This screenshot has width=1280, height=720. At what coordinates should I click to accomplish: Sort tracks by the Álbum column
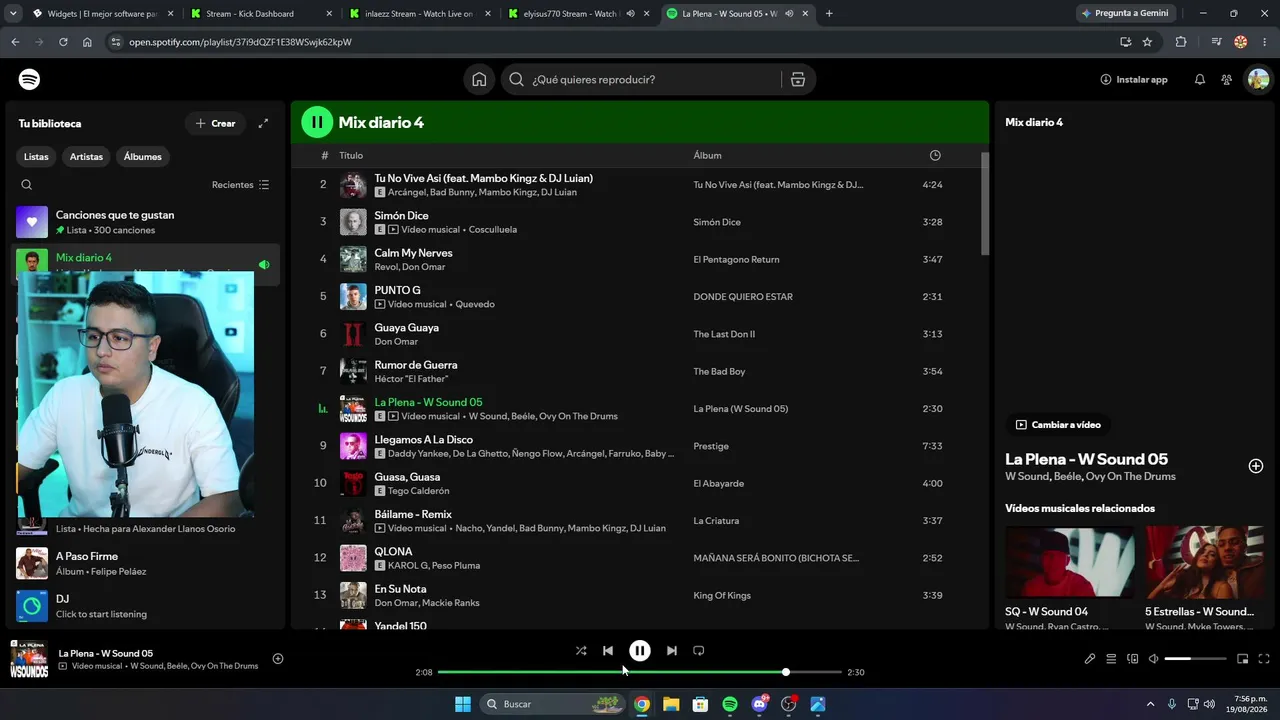point(707,156)
